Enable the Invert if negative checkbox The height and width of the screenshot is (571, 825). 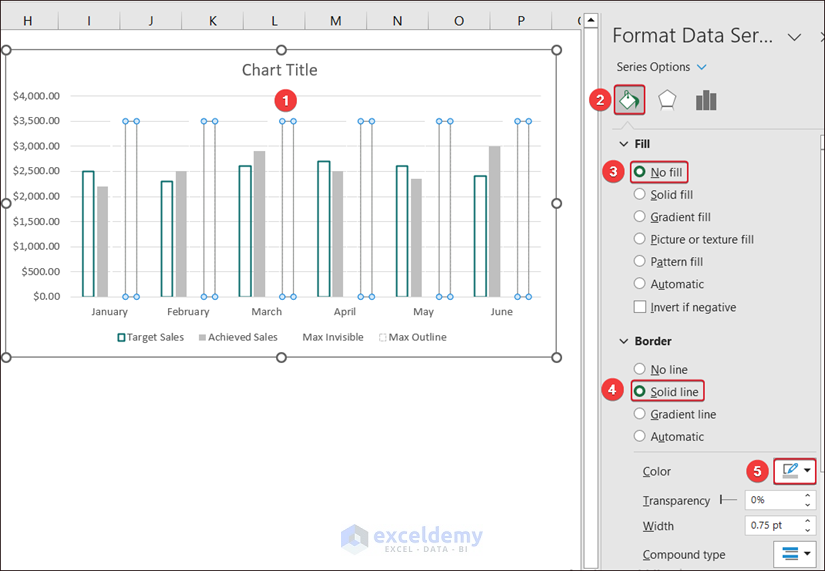click(640, 307)
